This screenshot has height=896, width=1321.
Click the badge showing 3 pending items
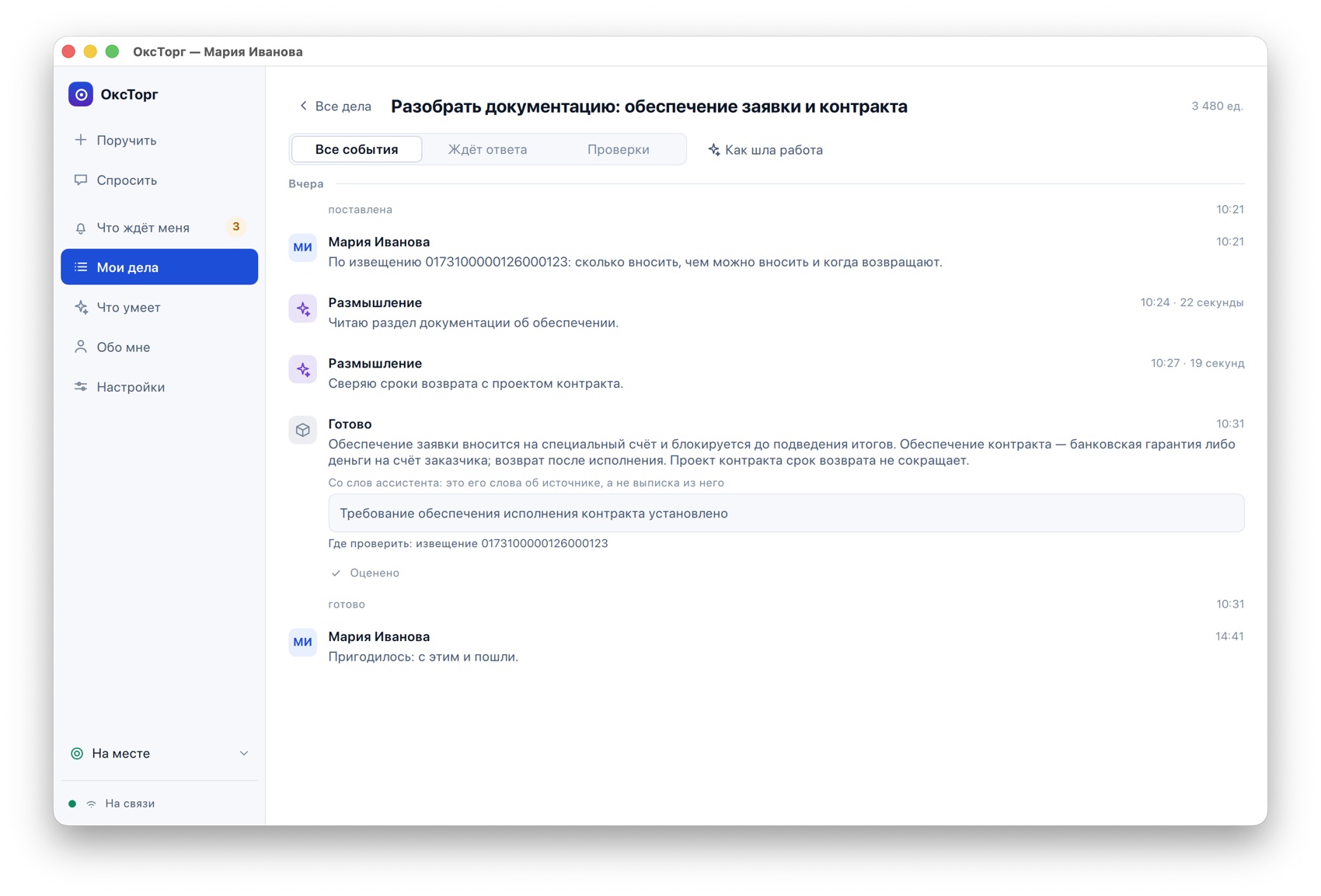[236, 227]
